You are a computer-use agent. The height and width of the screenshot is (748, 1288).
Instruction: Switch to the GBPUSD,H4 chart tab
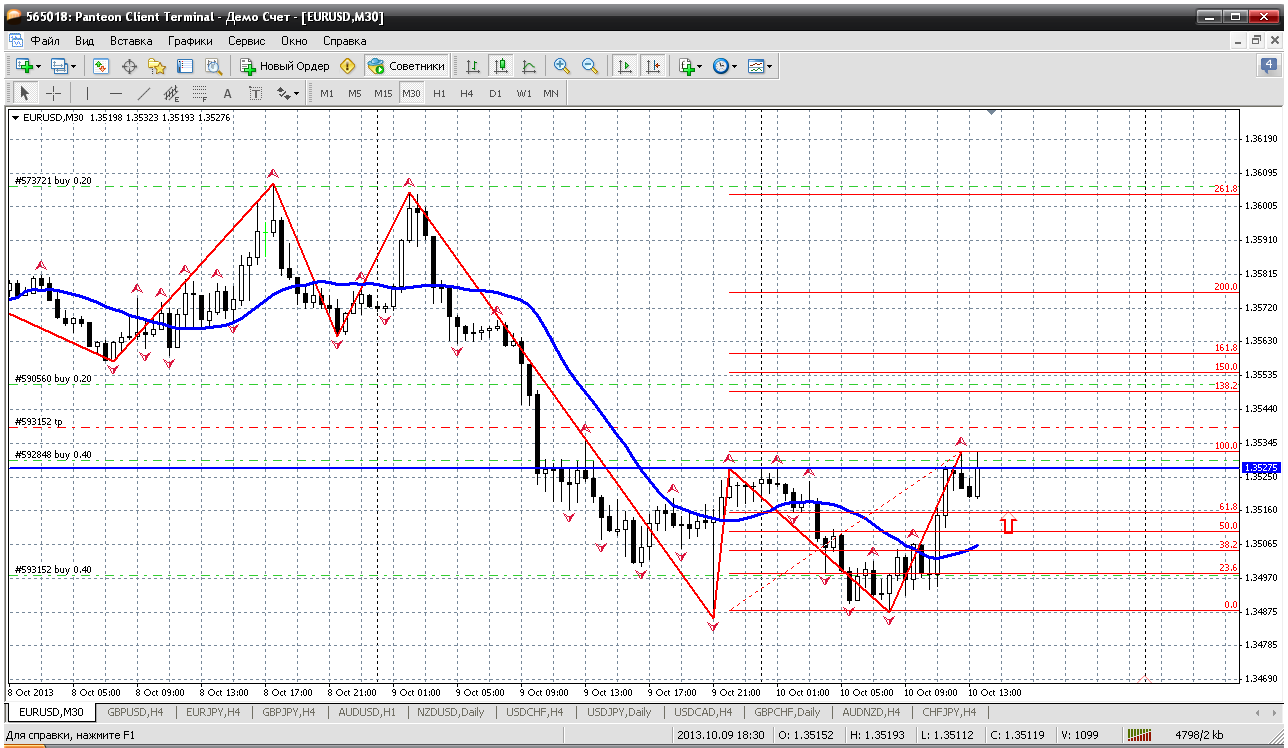[135, 712]
